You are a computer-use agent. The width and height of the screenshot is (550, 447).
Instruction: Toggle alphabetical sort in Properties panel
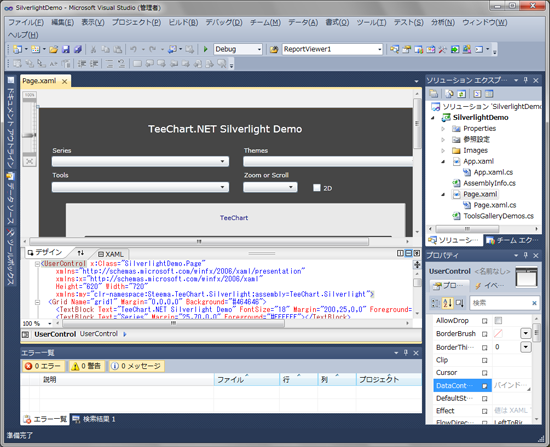(447, 303)
